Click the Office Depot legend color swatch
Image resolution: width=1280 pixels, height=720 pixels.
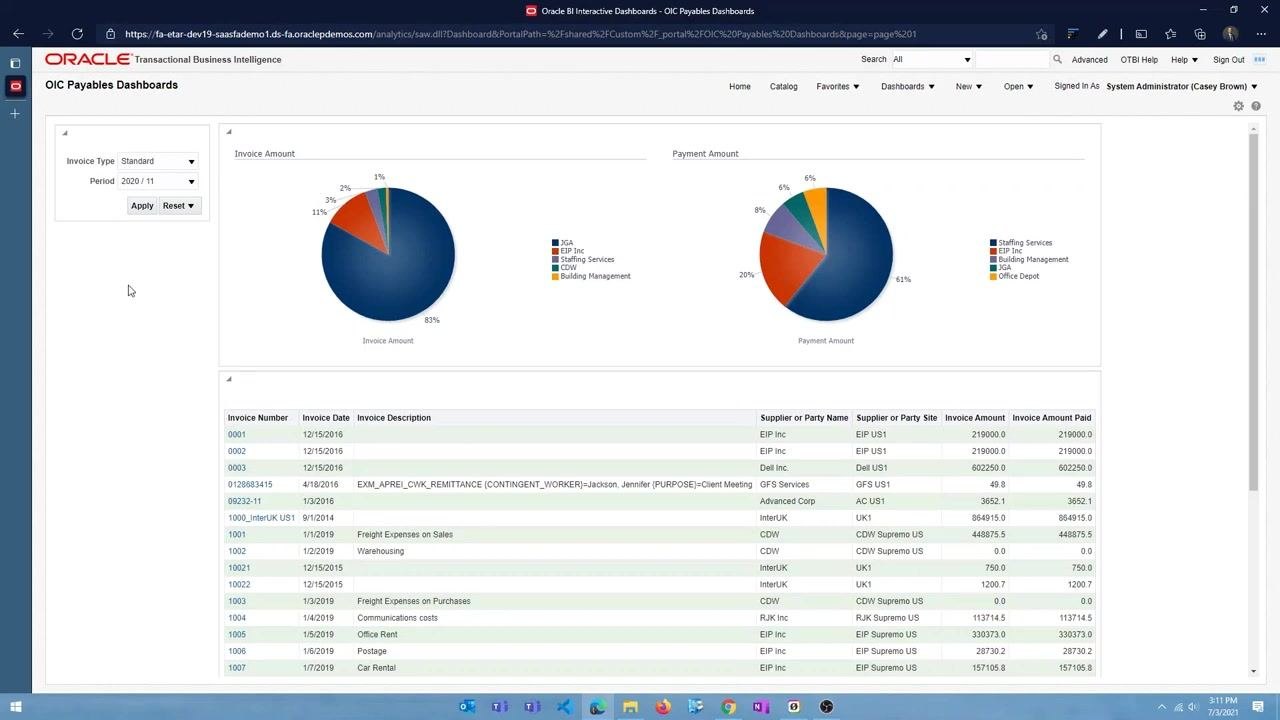[993, 276]
